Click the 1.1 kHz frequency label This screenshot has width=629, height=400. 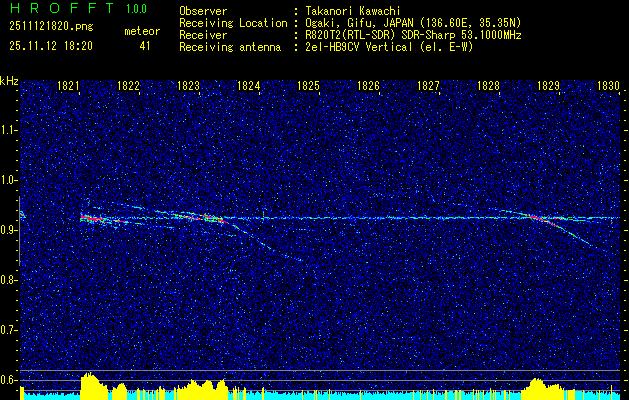(8, 131)
